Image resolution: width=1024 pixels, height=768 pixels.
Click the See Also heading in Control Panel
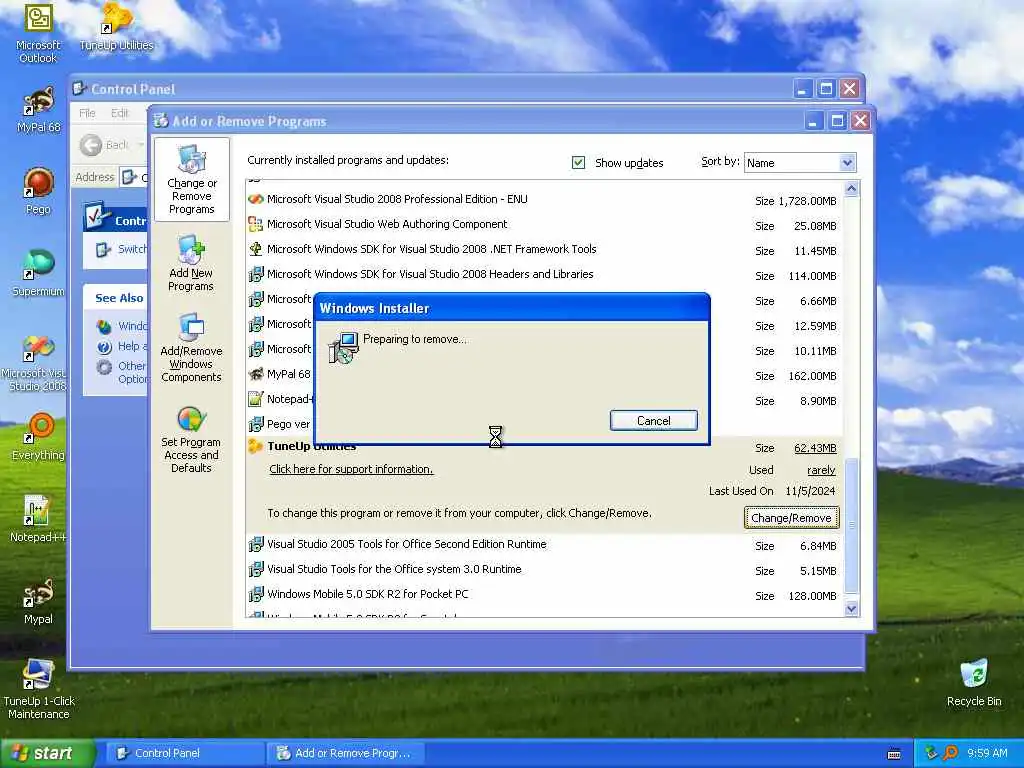pos(119,298)
